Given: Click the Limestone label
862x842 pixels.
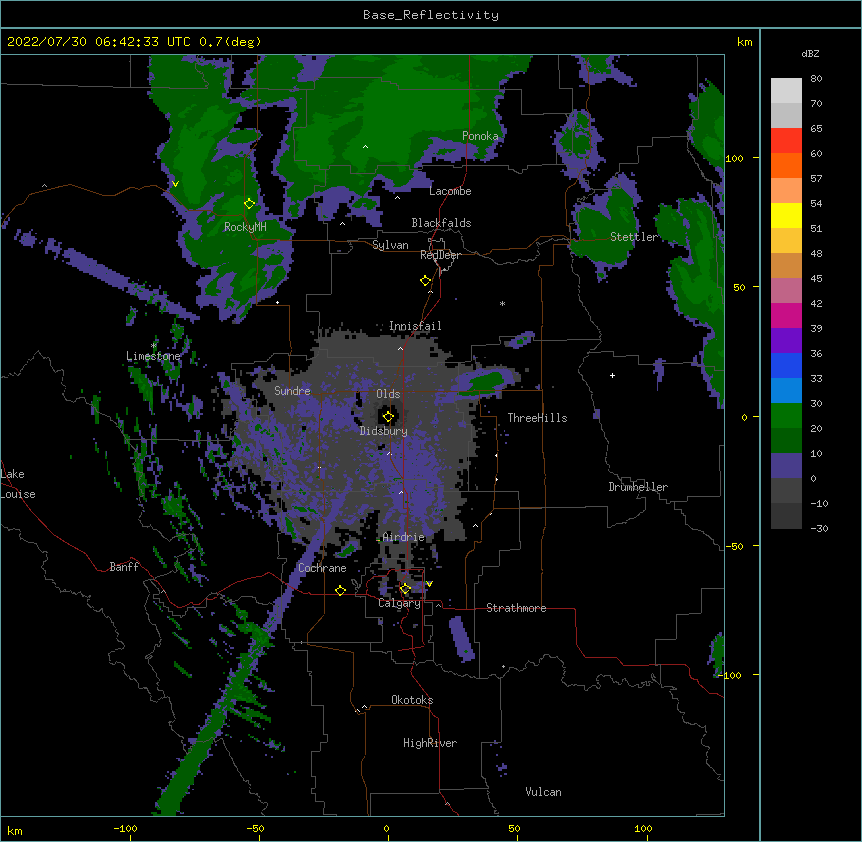Looking at the screenshot, I should (153, 356).
